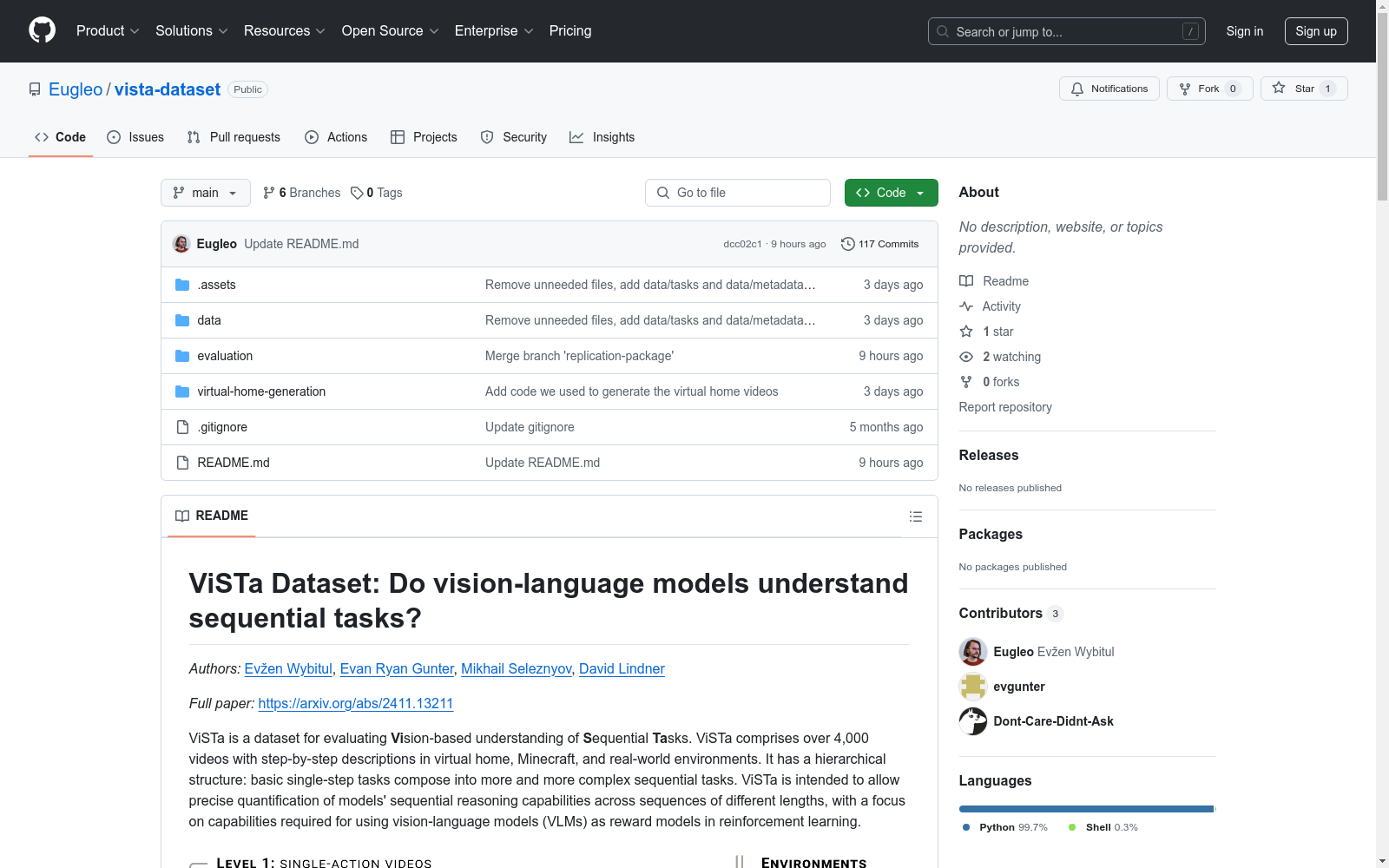Click the GitHub logo icon
The height and width of the screenshot is (868, 1389).
42,30
